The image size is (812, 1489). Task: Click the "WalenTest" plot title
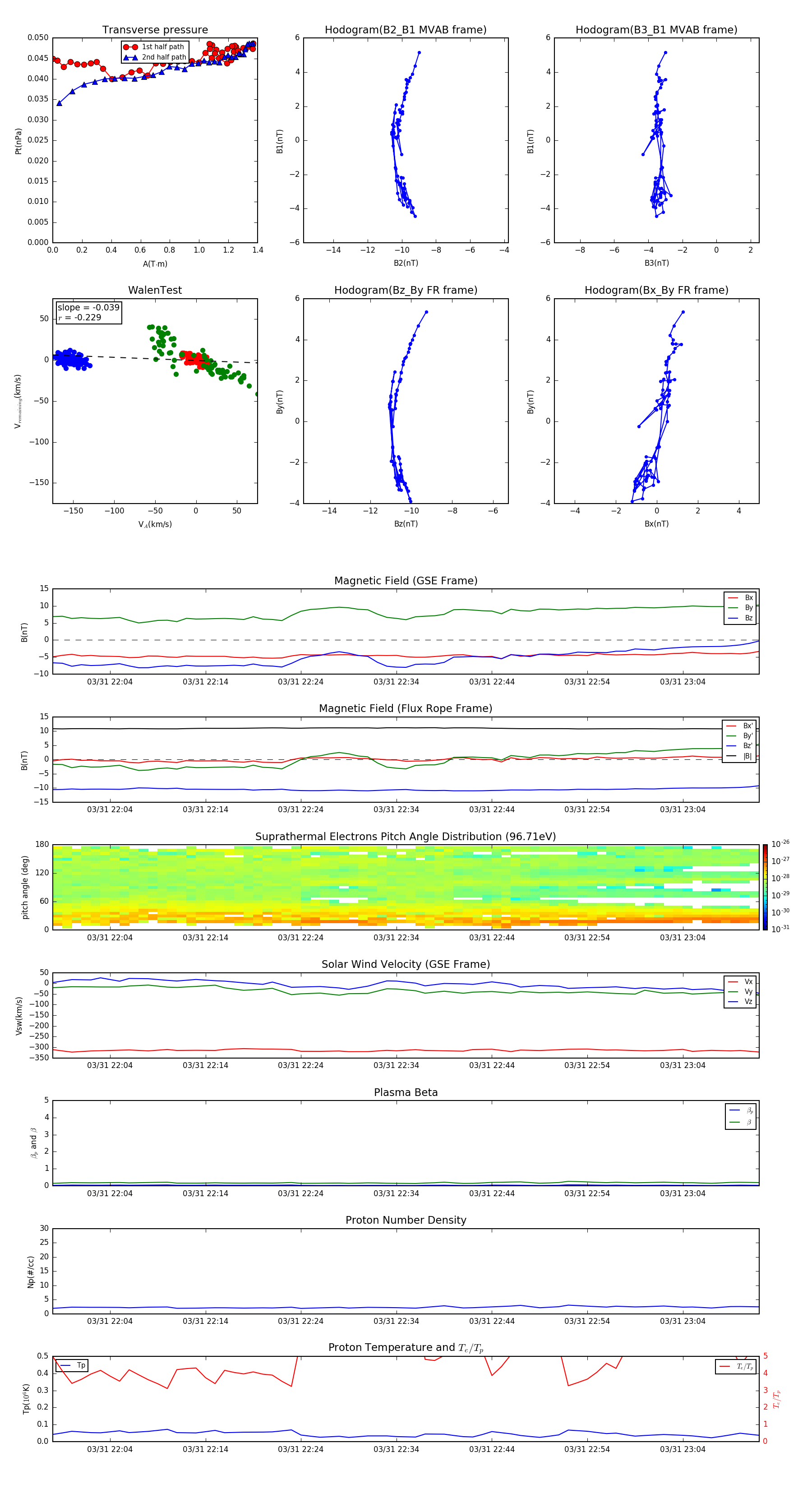pos(155,290)
